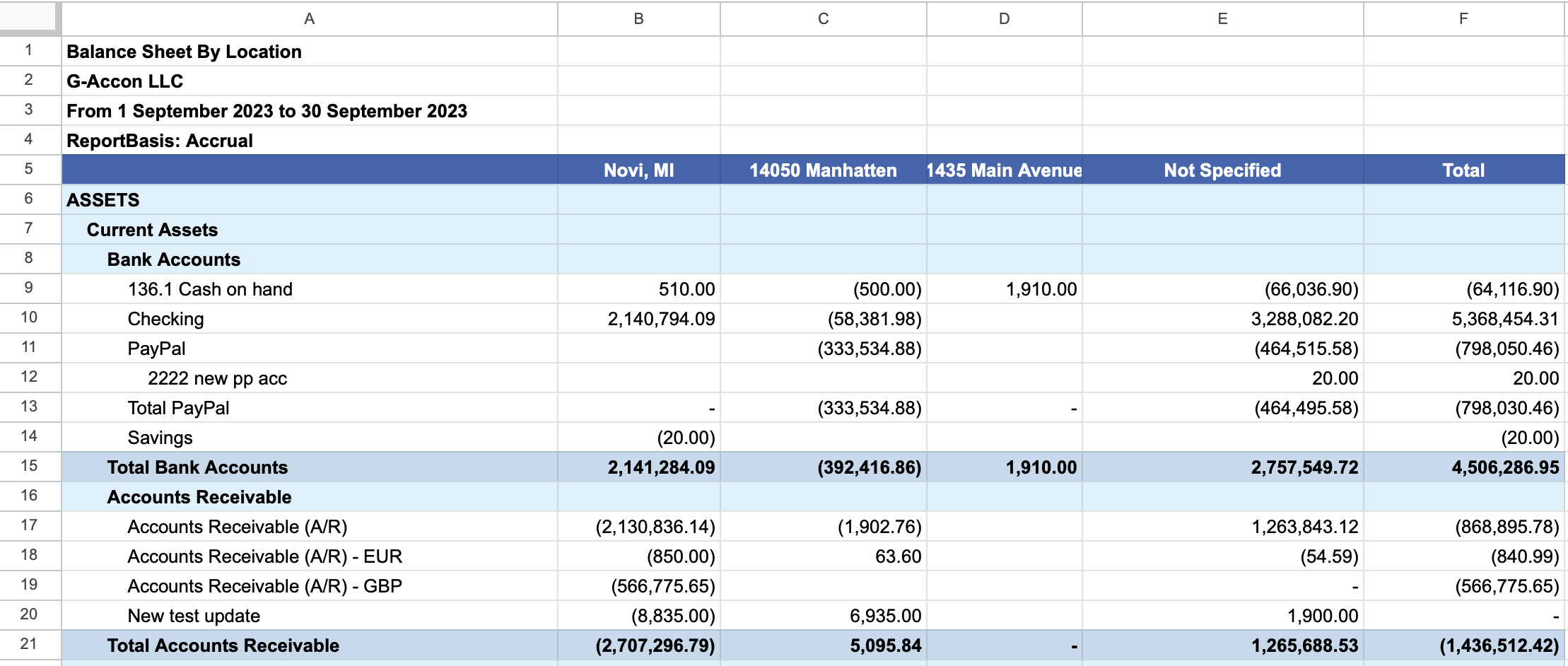Click the '136.1 Cash on hand' cell
Image resolution: width=1568 pixels, height=666 pixels.
point(309,289)
